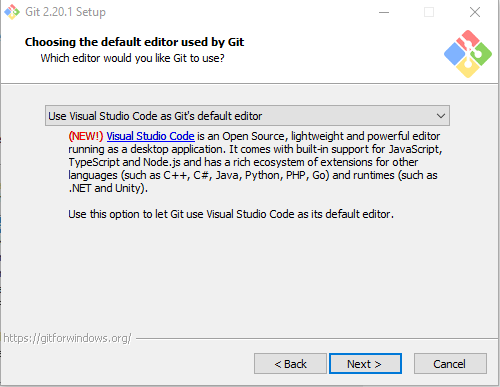Click the 'Use Visual Studio Code' combo box text
Viewport: 500px width, 387px height.
pyautogui.click(x=155, y=116)
